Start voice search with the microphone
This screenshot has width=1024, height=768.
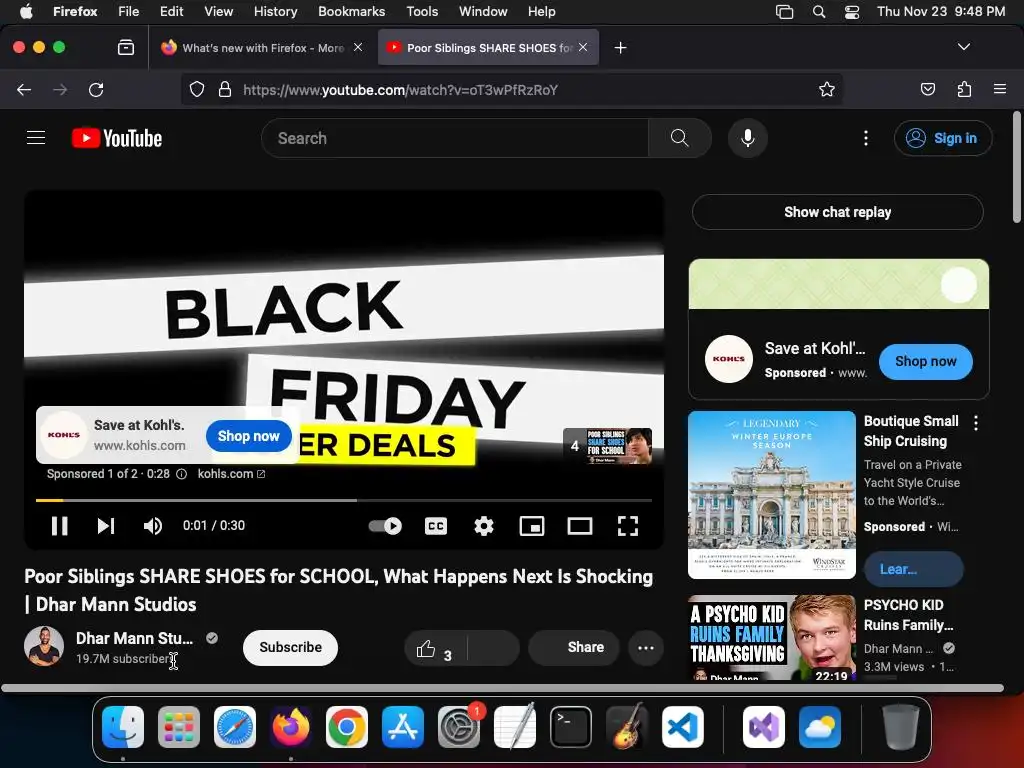click(x=748, y=138)
